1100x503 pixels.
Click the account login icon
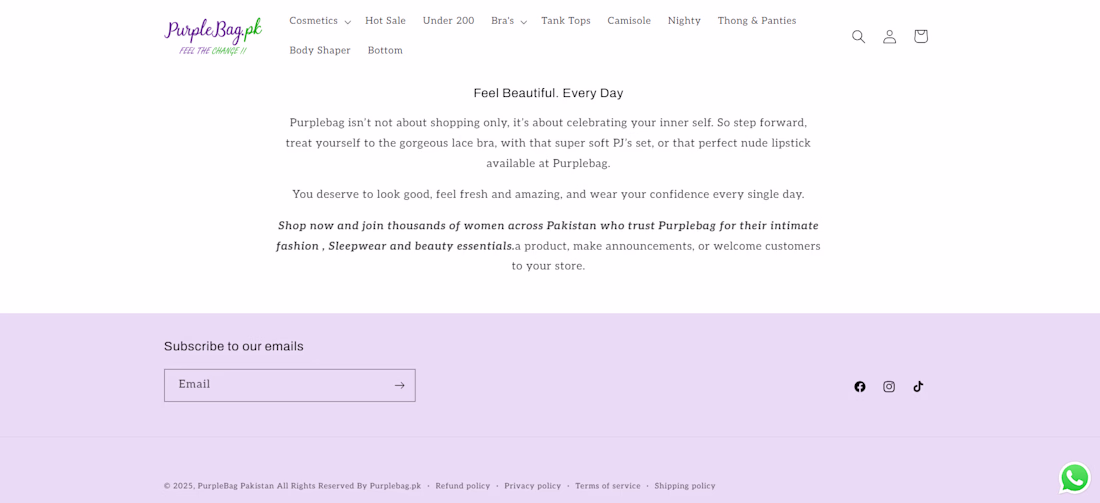(x=889, y=36)
